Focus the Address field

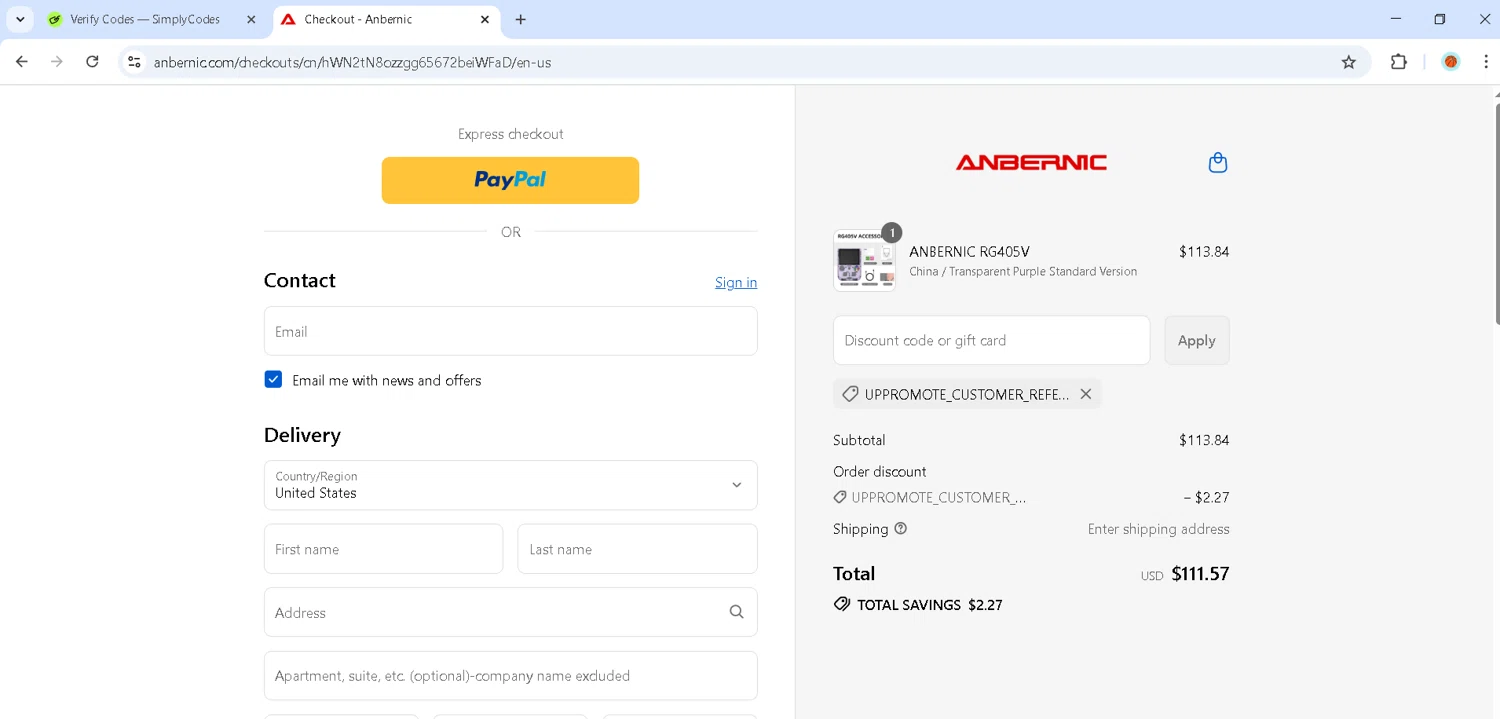click(x=510, y=612)
